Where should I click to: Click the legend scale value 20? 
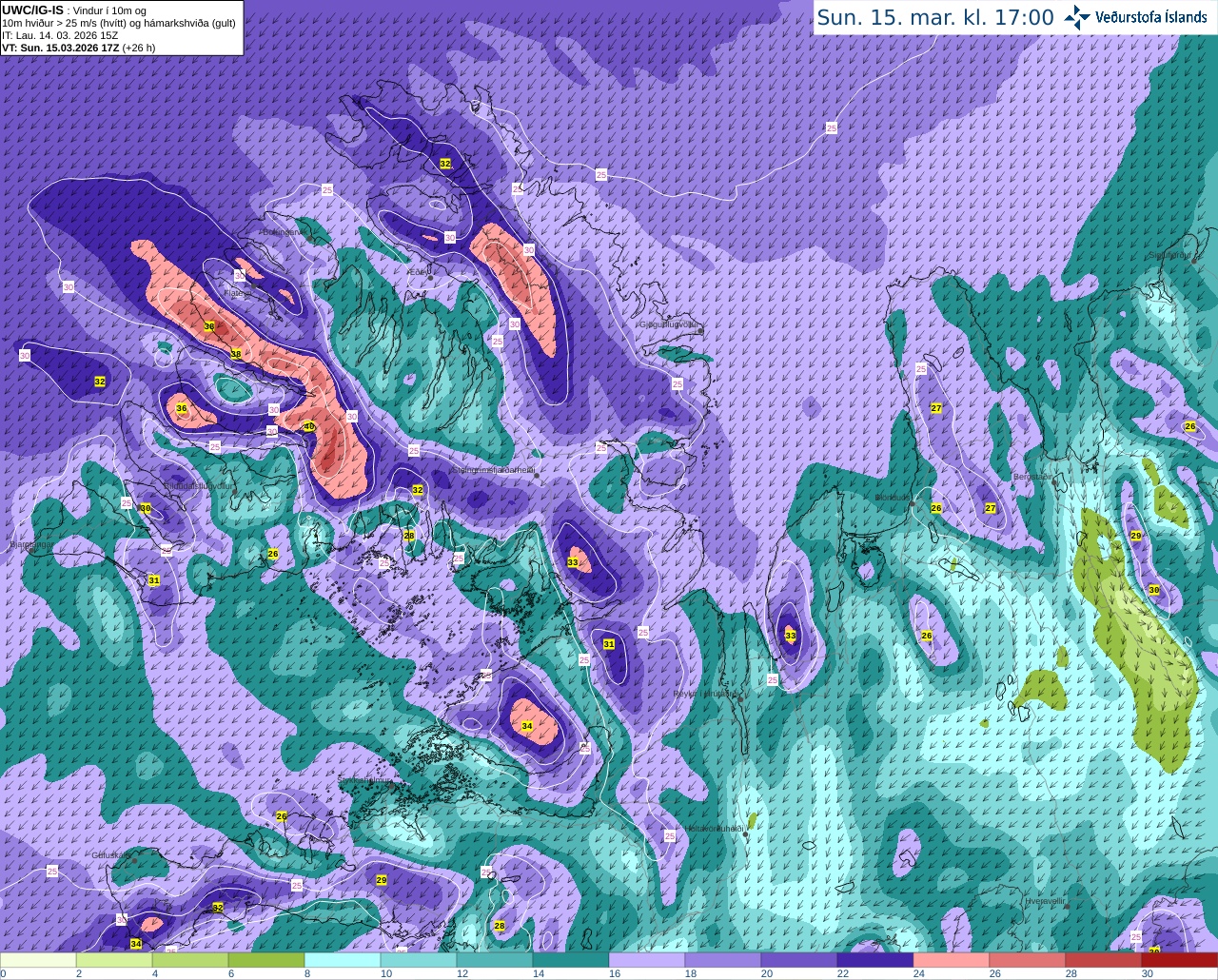tap(766, 973)
